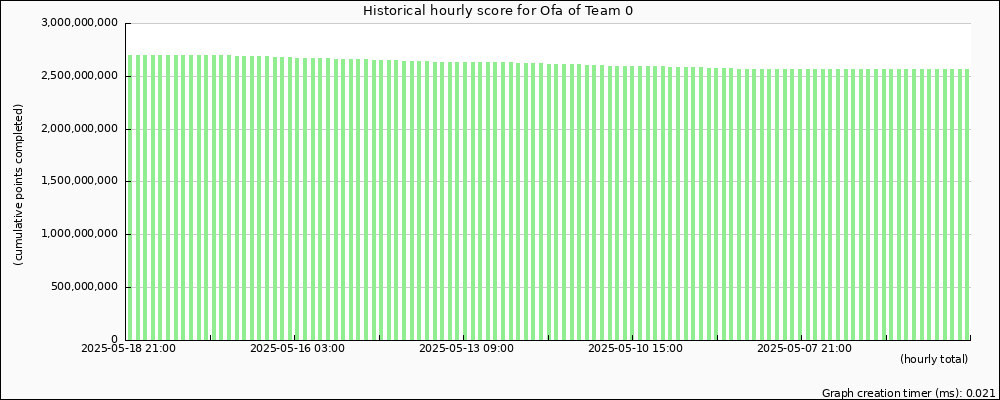Click the '2025-05-10 15:00' x-axis label
The height and width of the screenshot is (400, 1000).
635,348
